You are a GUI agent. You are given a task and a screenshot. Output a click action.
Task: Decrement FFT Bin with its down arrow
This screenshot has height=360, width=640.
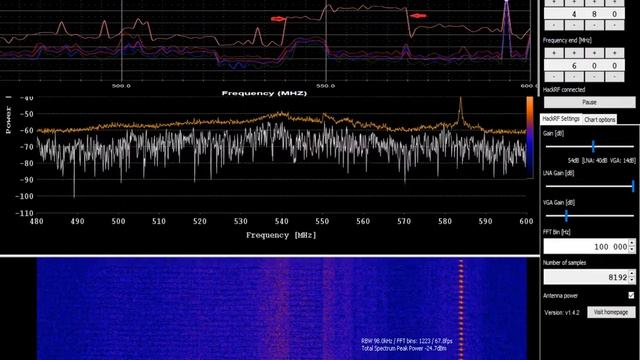tap(632, 250)
